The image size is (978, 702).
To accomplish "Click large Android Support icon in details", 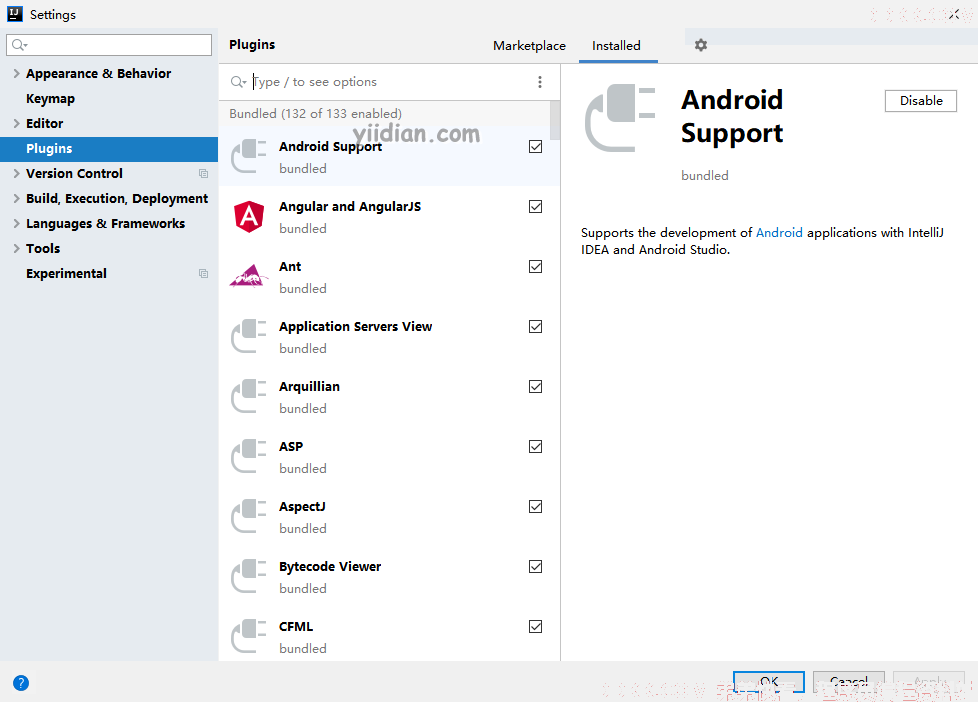I will click(x=620, y=118).
